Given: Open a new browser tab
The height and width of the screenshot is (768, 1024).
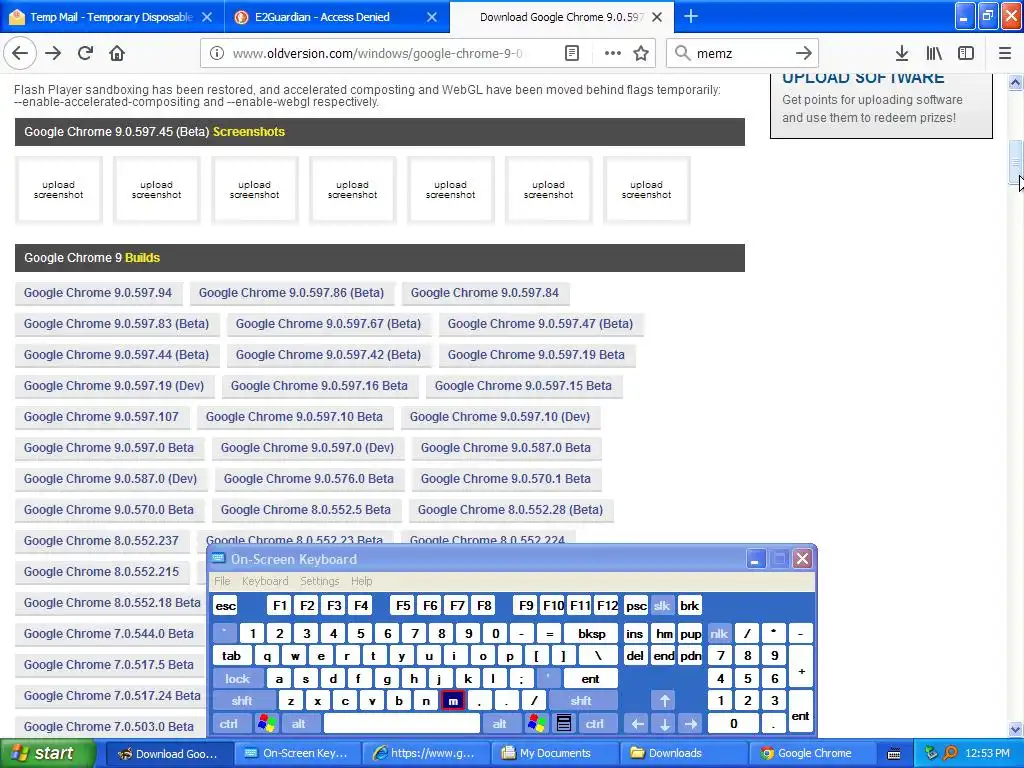Looking at the screenshot, I should [690, 17].
